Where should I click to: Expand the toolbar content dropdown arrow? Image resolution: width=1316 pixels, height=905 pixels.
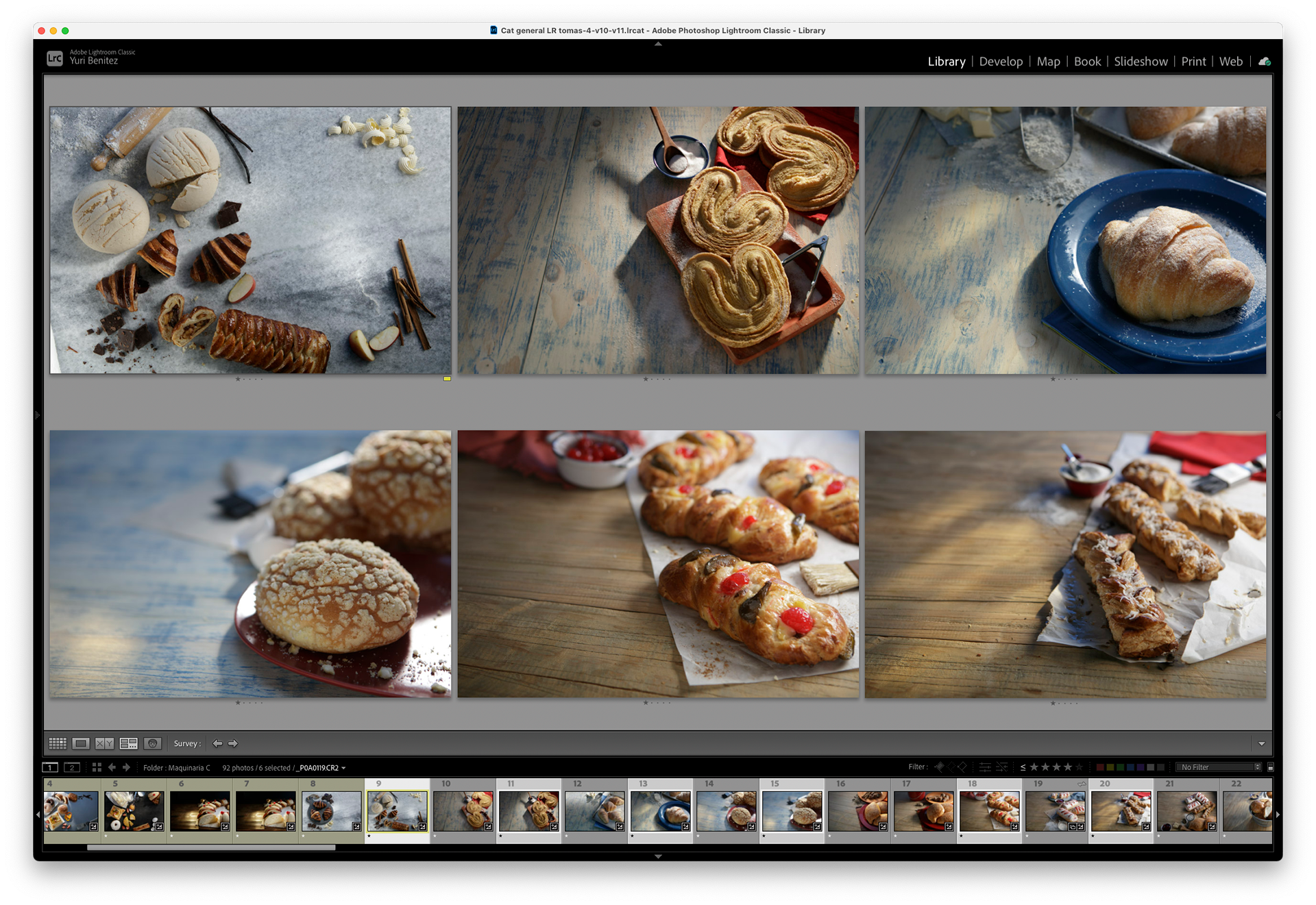point(1261,743)
